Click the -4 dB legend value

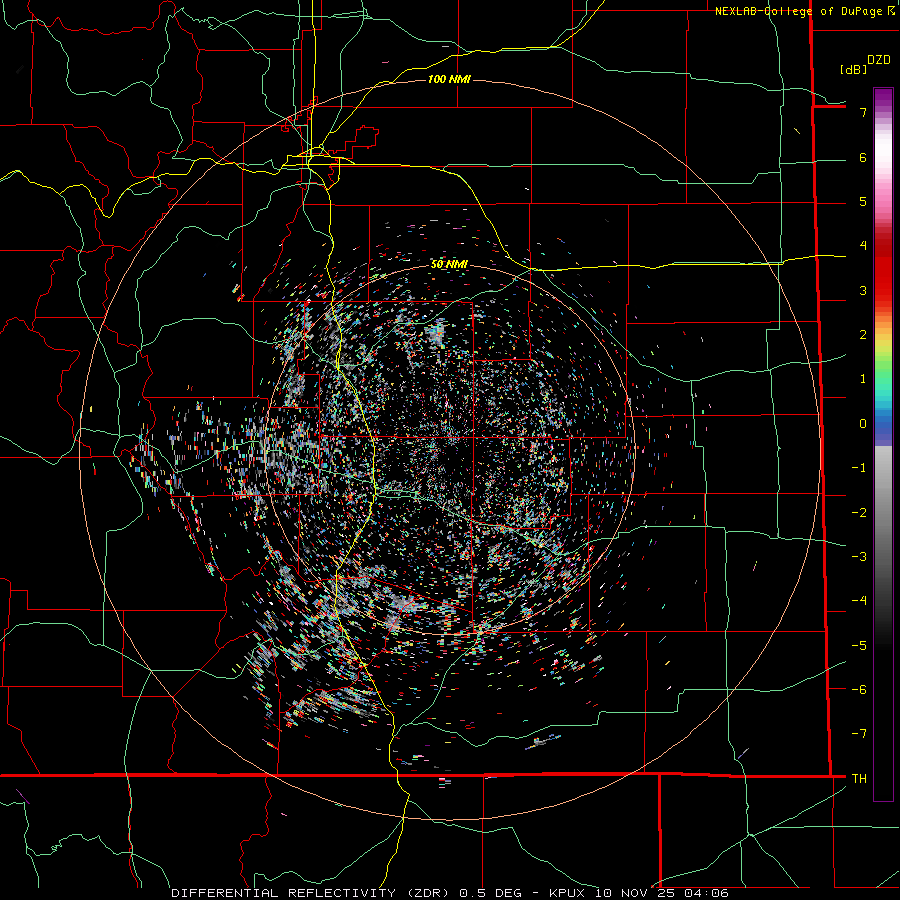tap(859, 601)
